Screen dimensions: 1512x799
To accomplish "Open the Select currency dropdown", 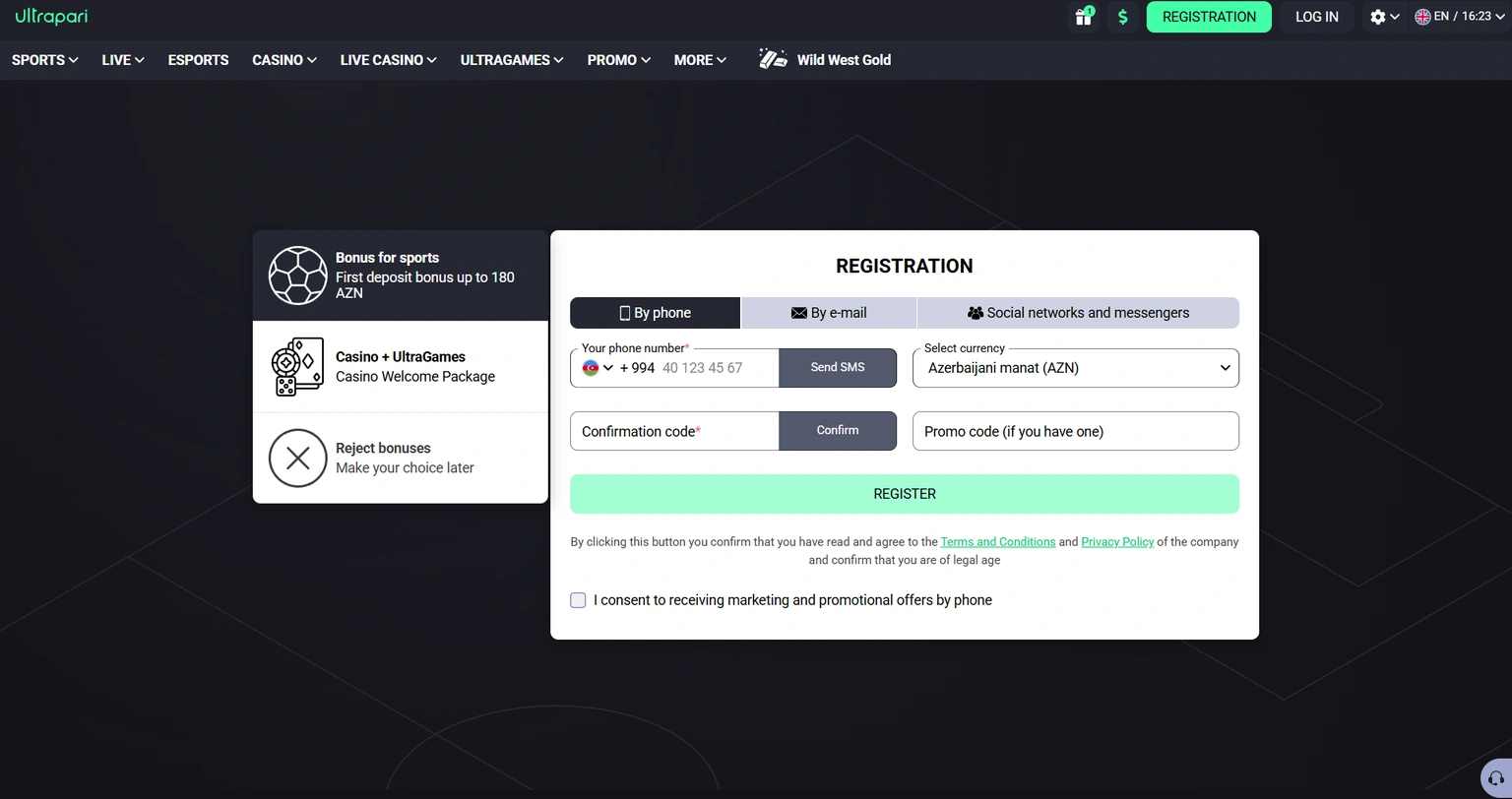I will (1075, 368).
